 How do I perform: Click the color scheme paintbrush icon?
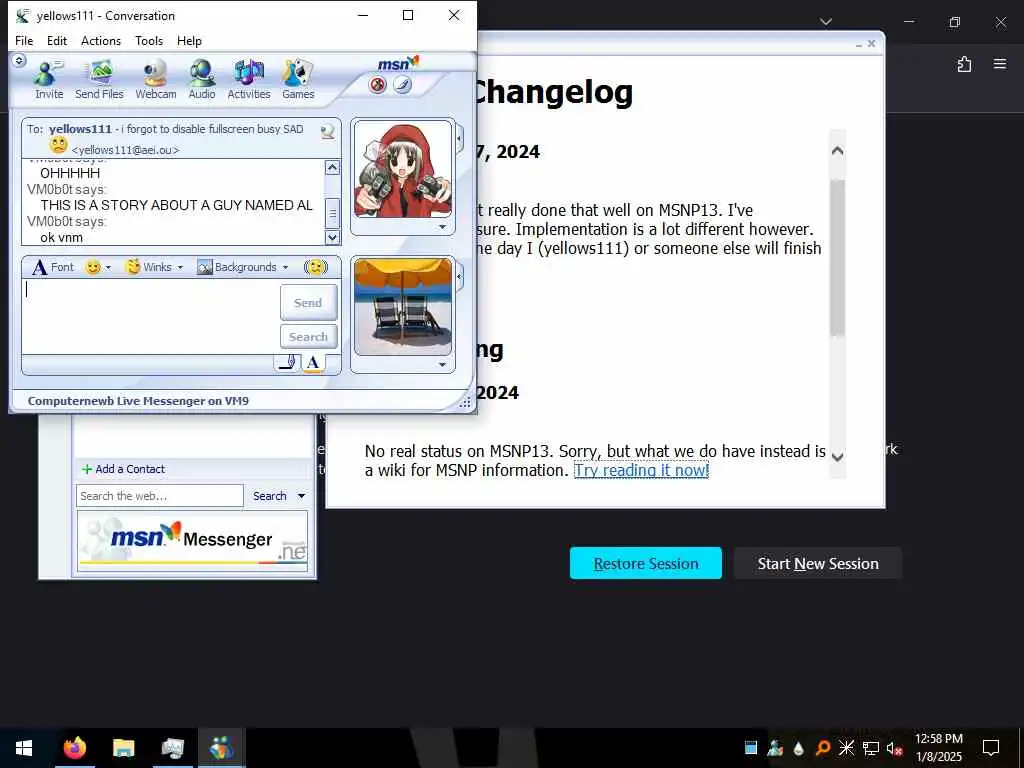(x=402, y=85)
